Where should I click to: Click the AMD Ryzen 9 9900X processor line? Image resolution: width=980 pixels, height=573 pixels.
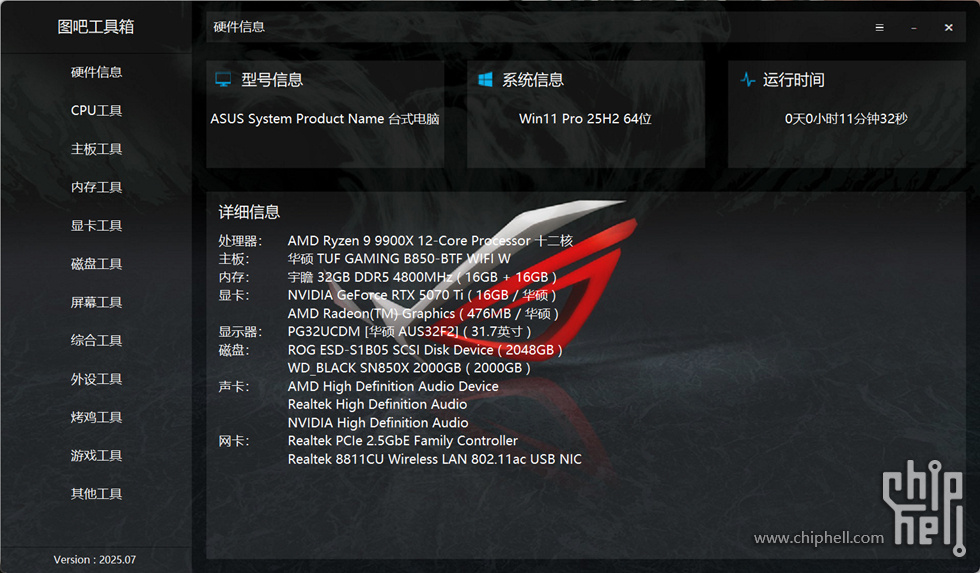point(430,241)
